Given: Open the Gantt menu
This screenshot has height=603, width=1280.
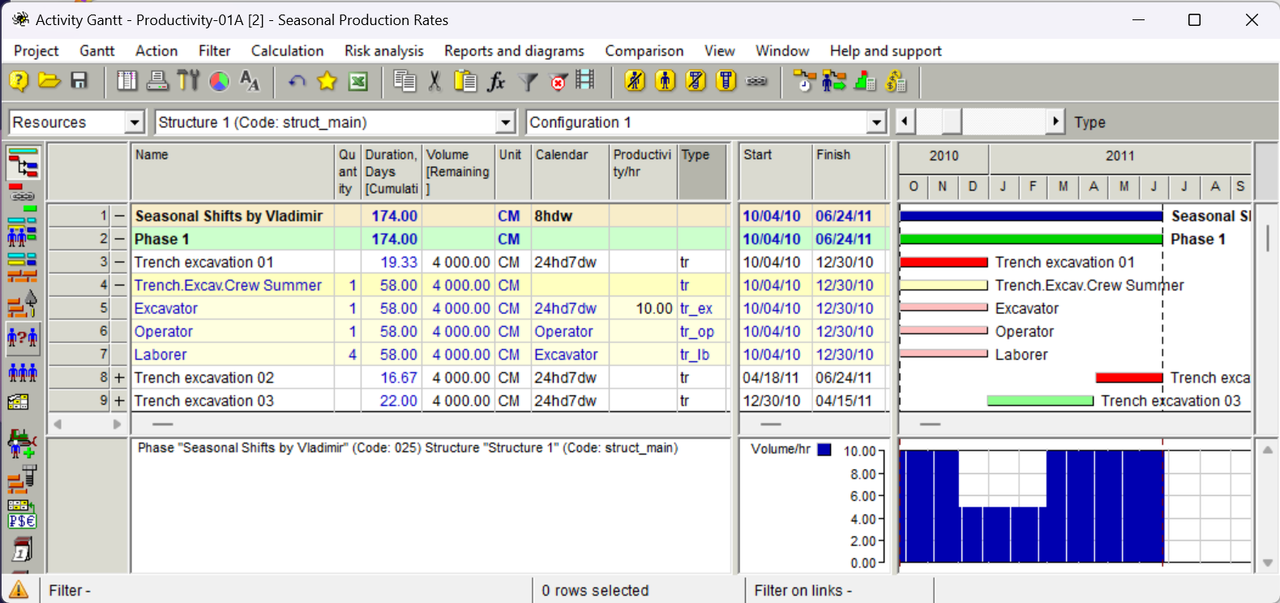Looking at the screenshot, I should point(97,51).
